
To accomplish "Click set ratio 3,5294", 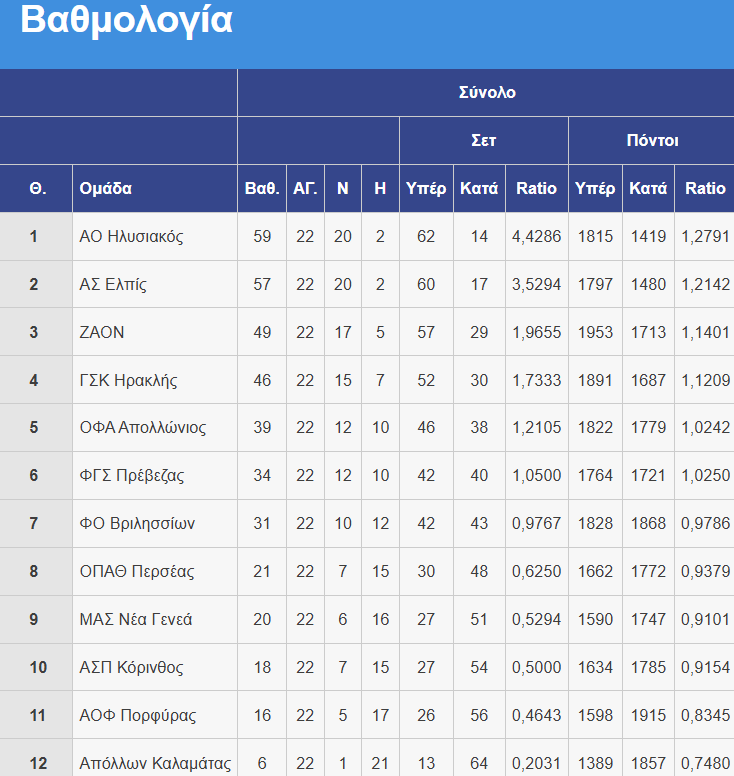I will [537, 285].
